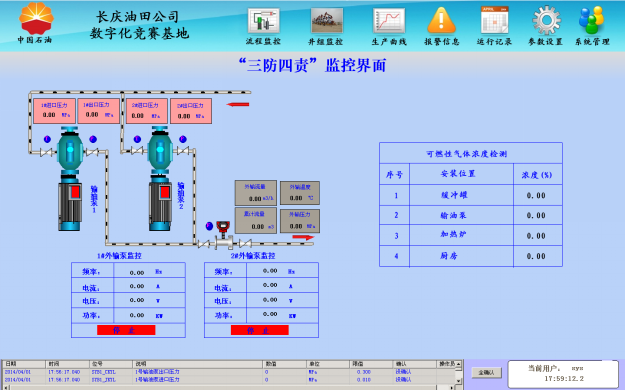Click the inlet valve of pump 2
This screenshot has height=391, width=625.
pyautogui.click(x=137, y=150)
